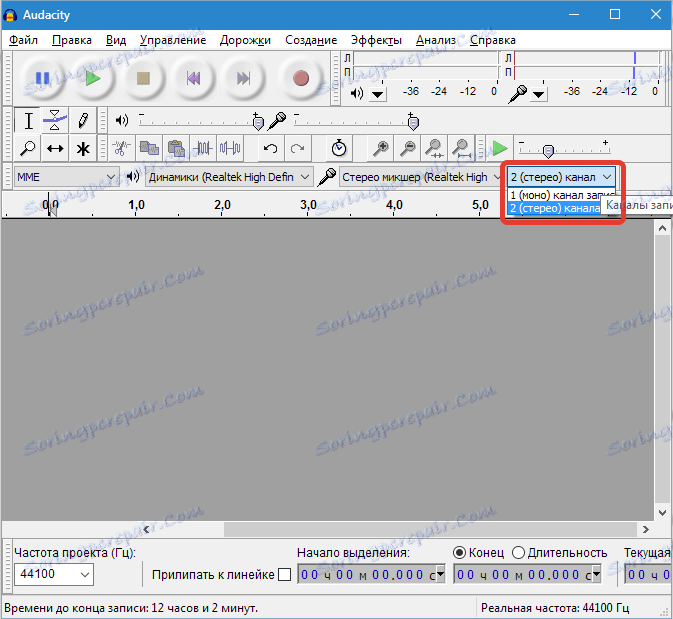Open the Анализ menu
This screenshot has width=673, height=619.
pyautogui.click(x=436, y=40)
